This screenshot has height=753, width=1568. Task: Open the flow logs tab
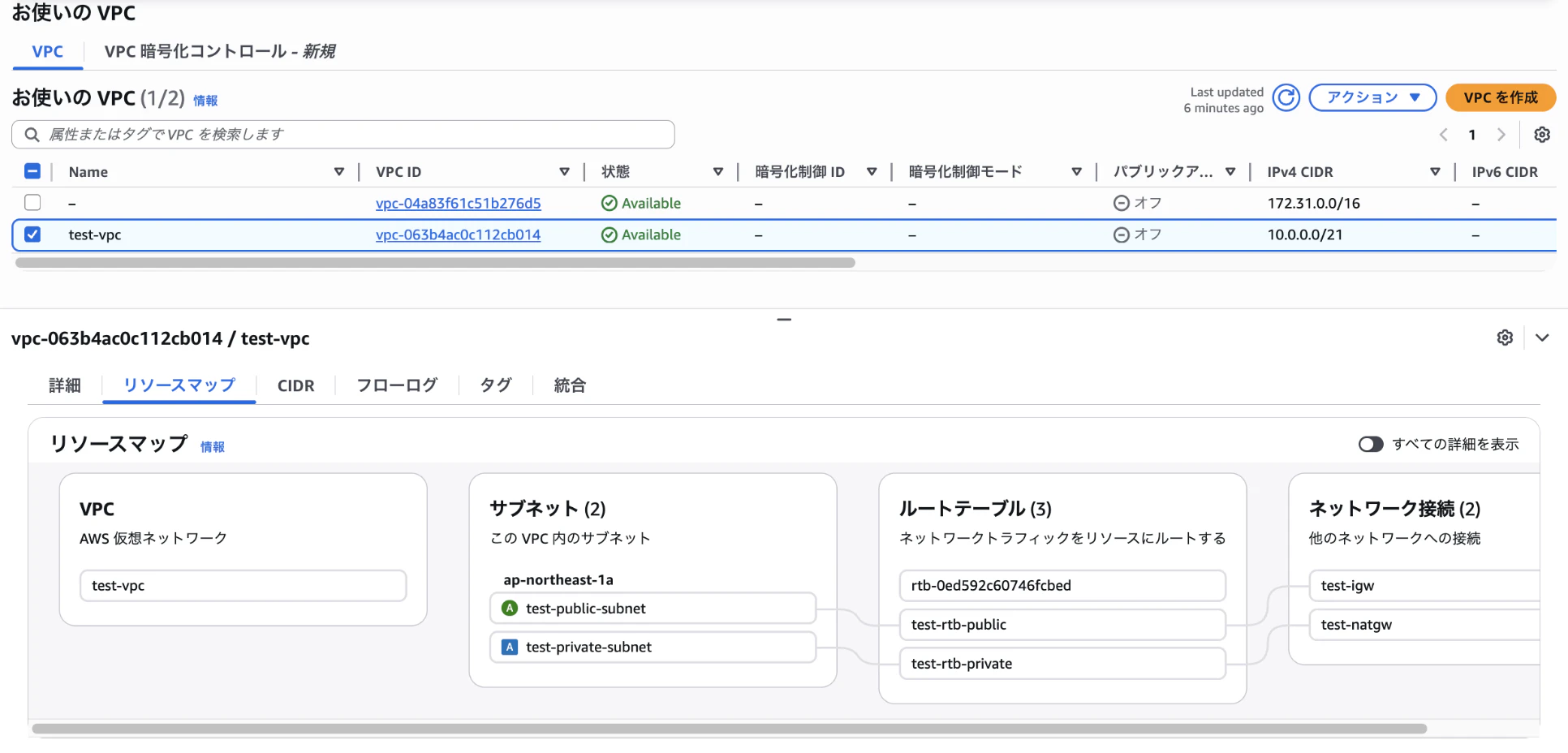397,385
